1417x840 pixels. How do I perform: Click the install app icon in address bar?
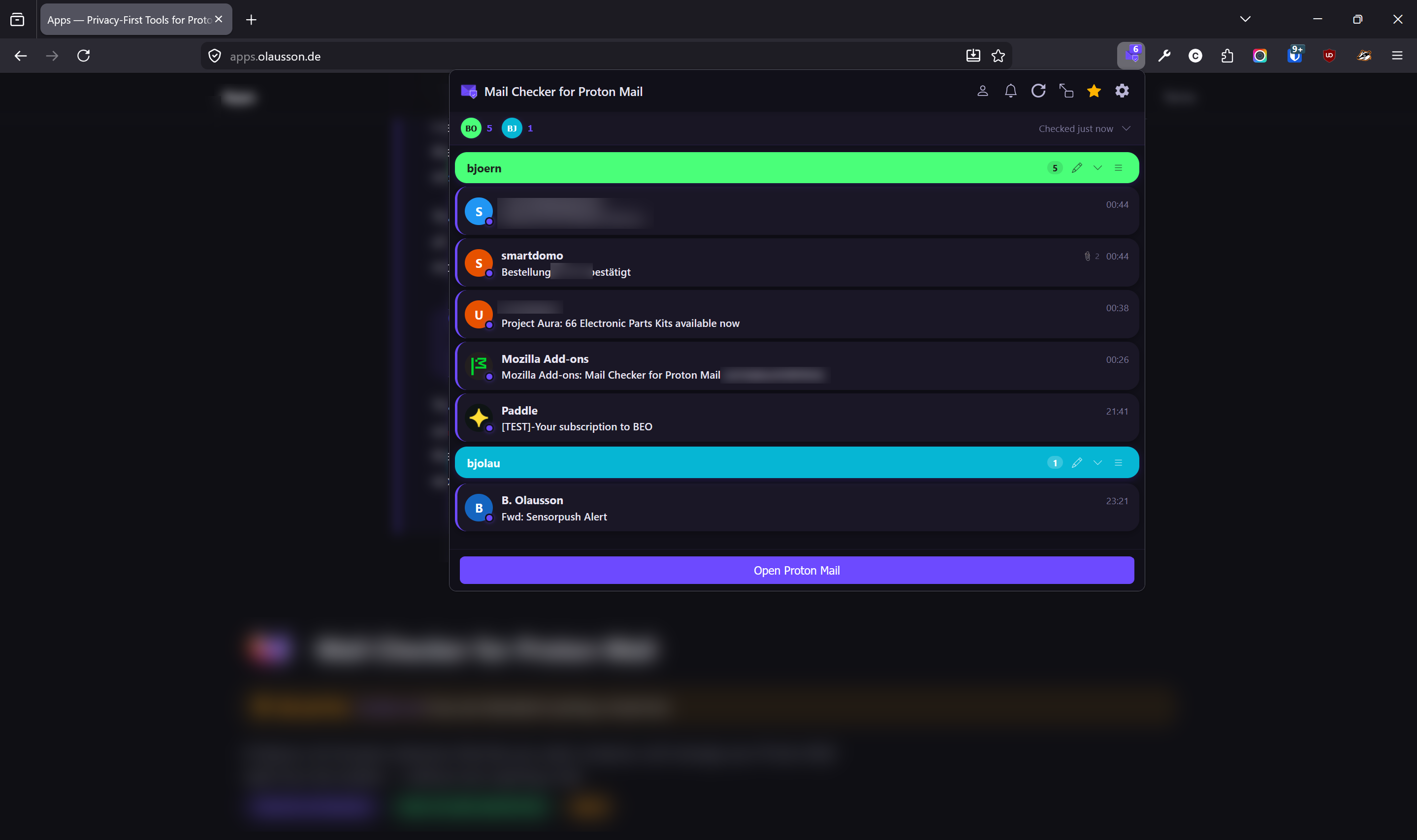(973, 56)
